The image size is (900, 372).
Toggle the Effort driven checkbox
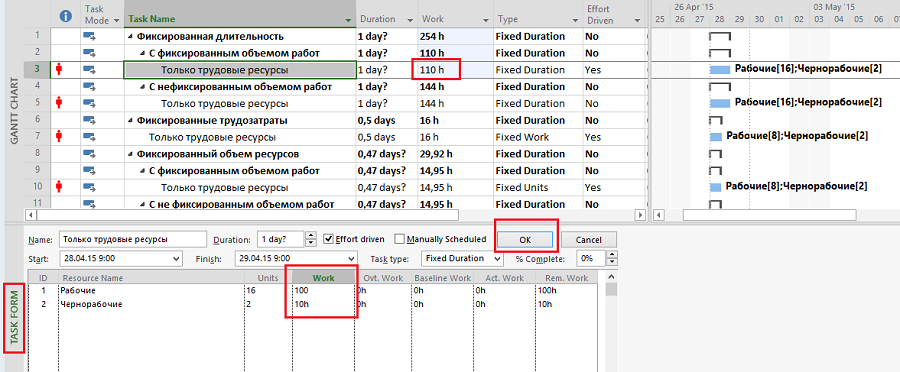point(328,239)
